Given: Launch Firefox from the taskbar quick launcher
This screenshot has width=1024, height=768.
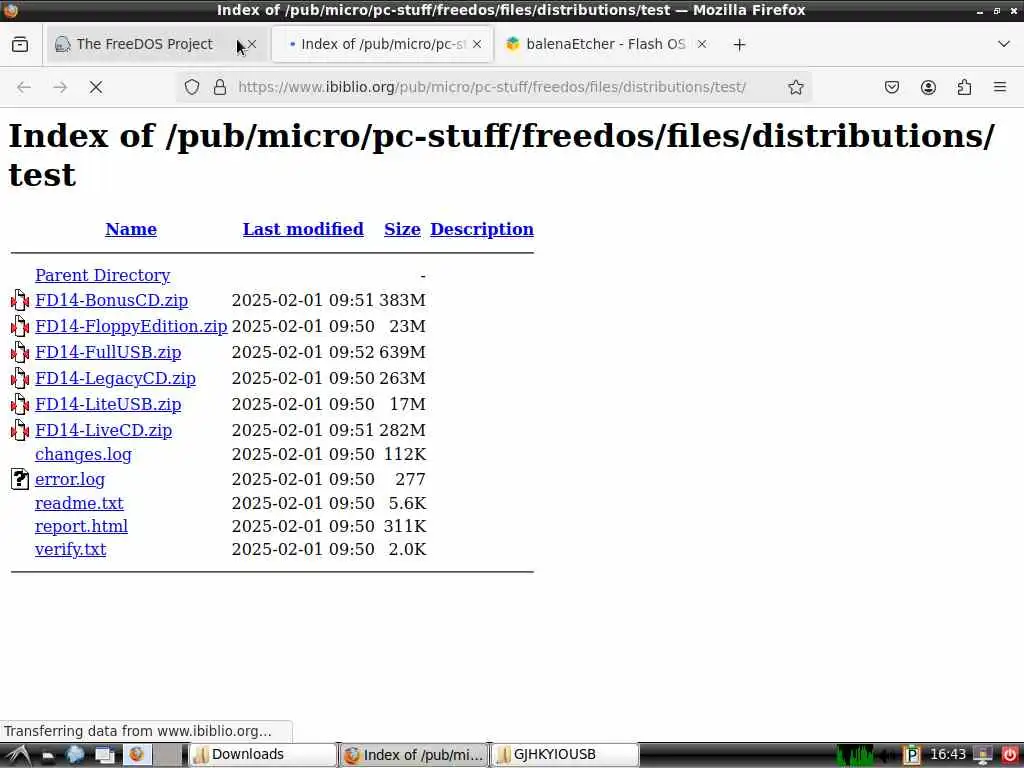Looking at the screenshot, I should coord(136,755).
